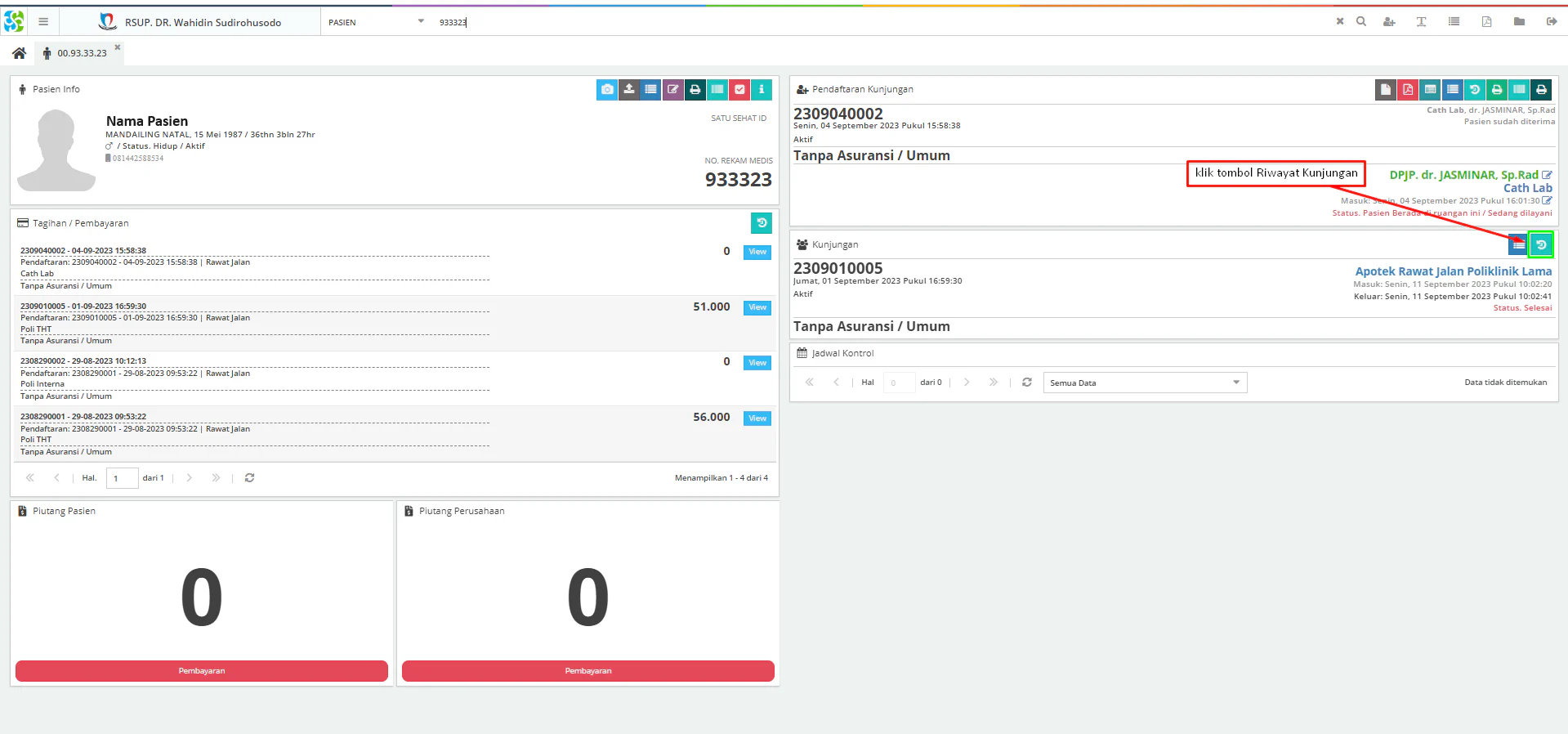The height and width of the screenshot is (734, 1568).
Task: Click the upload icon in Pasien Info
Action: pos(629,89)
